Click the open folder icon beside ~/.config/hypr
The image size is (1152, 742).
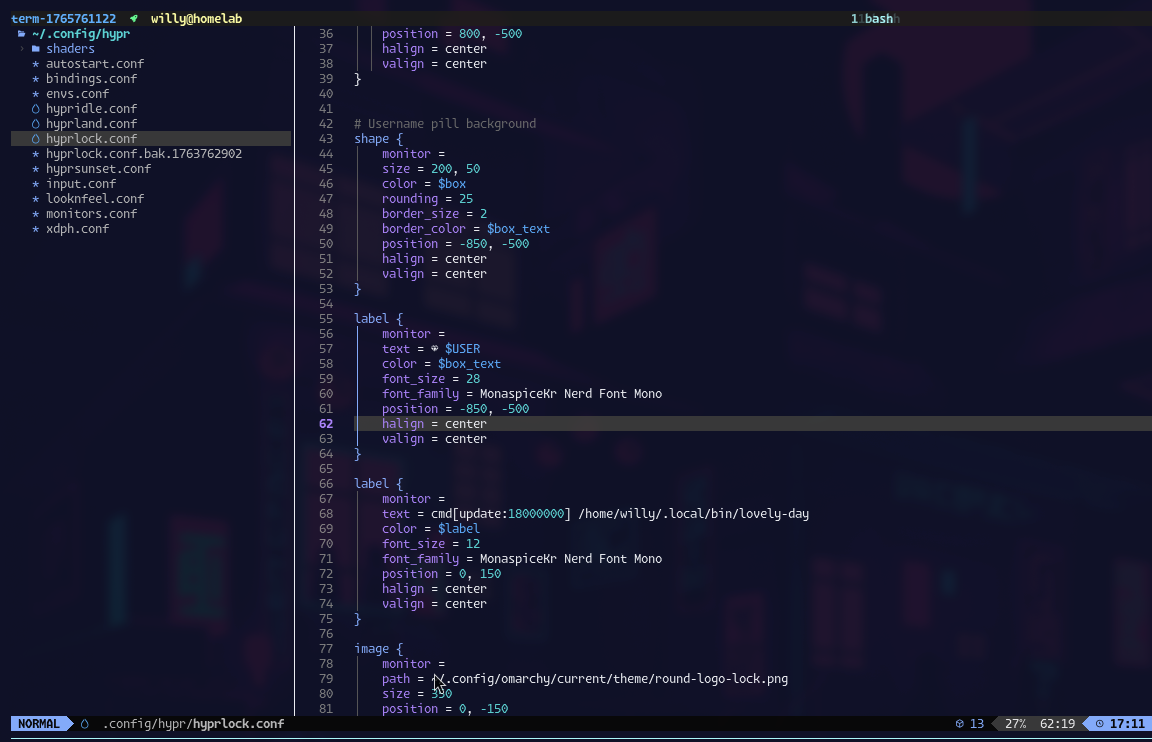click(21, 34)
